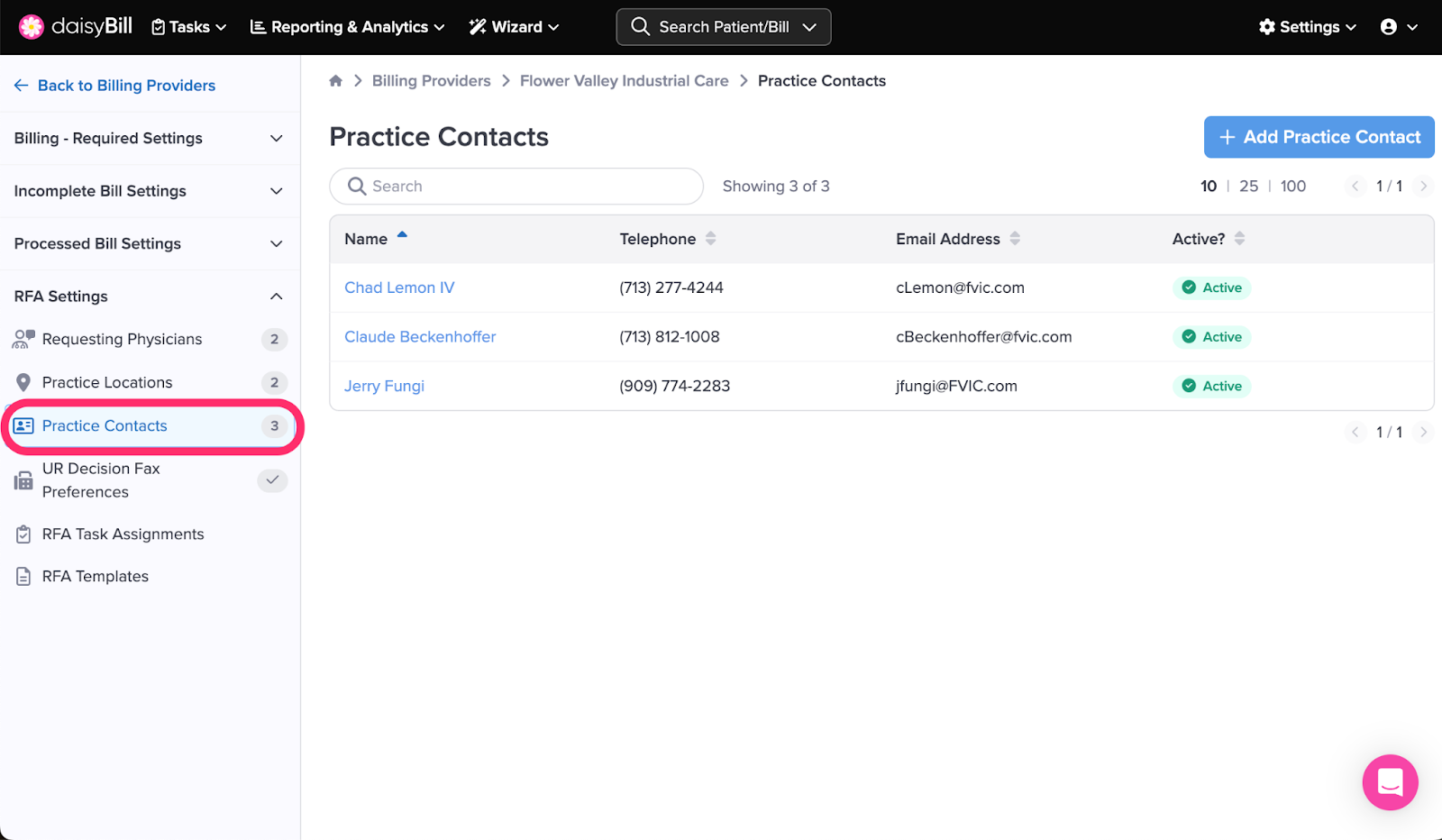The width and height of the screenshot is (1442, 840).
Task: Sort contacts by Telephone column arrows
Action: 710,239
